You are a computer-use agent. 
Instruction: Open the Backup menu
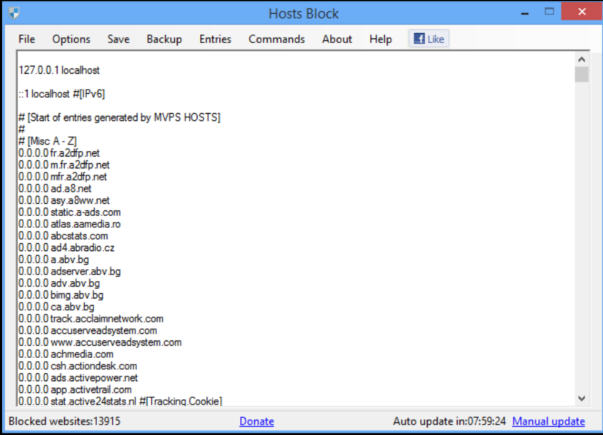164,39
